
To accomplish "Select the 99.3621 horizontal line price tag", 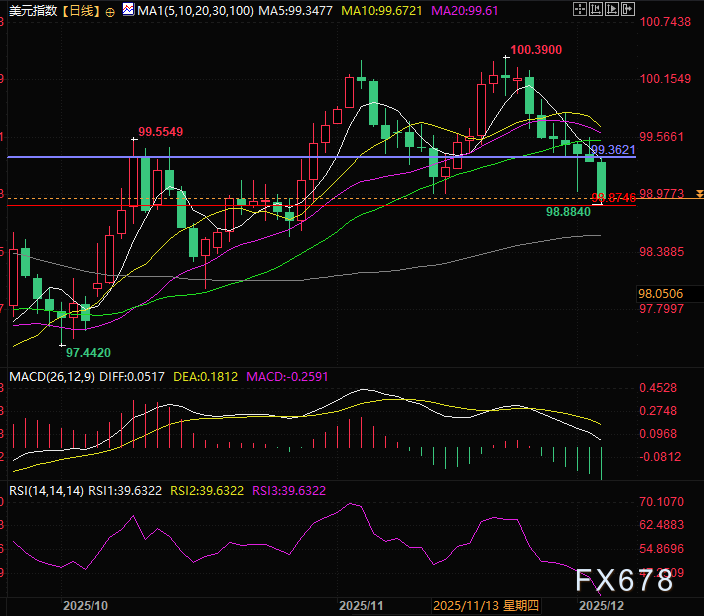I will click(613, 149).
